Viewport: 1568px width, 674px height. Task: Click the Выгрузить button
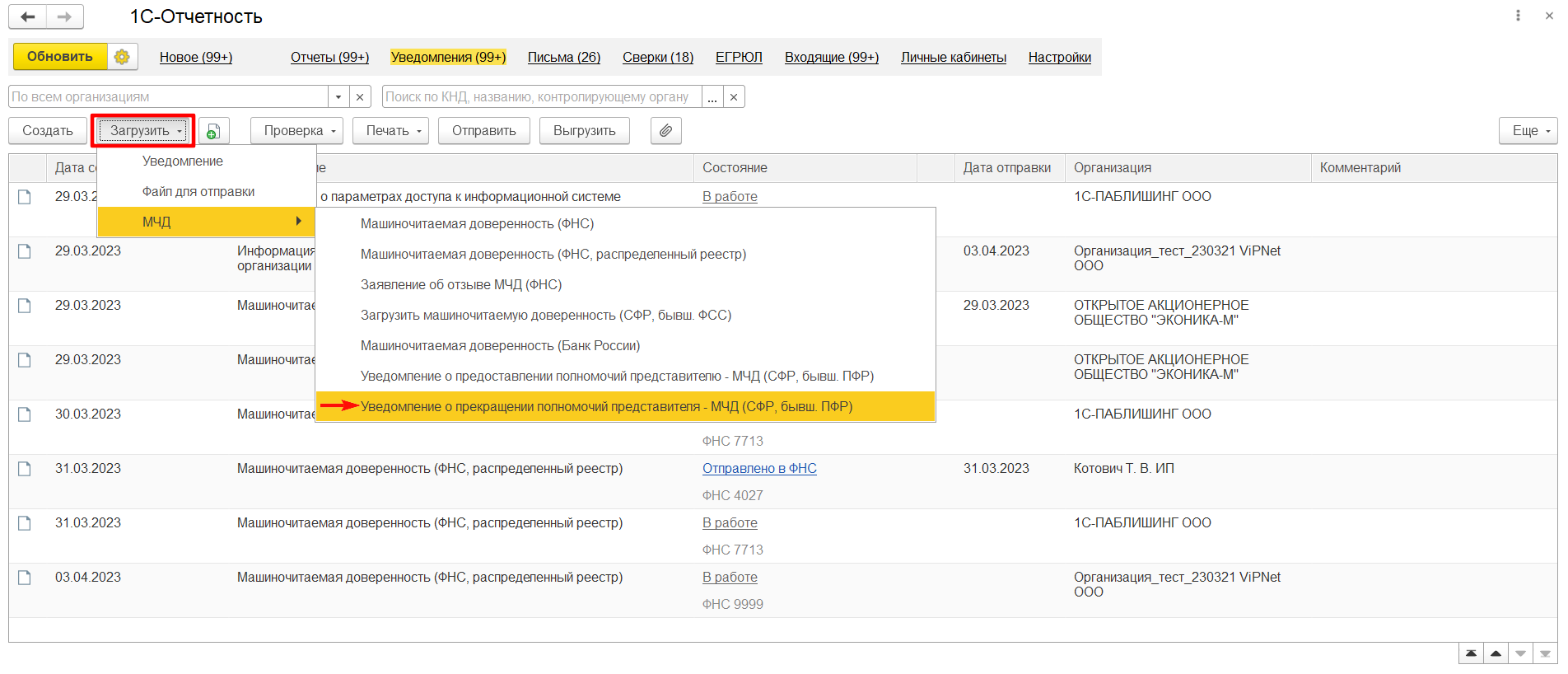(x=585, y=131)
